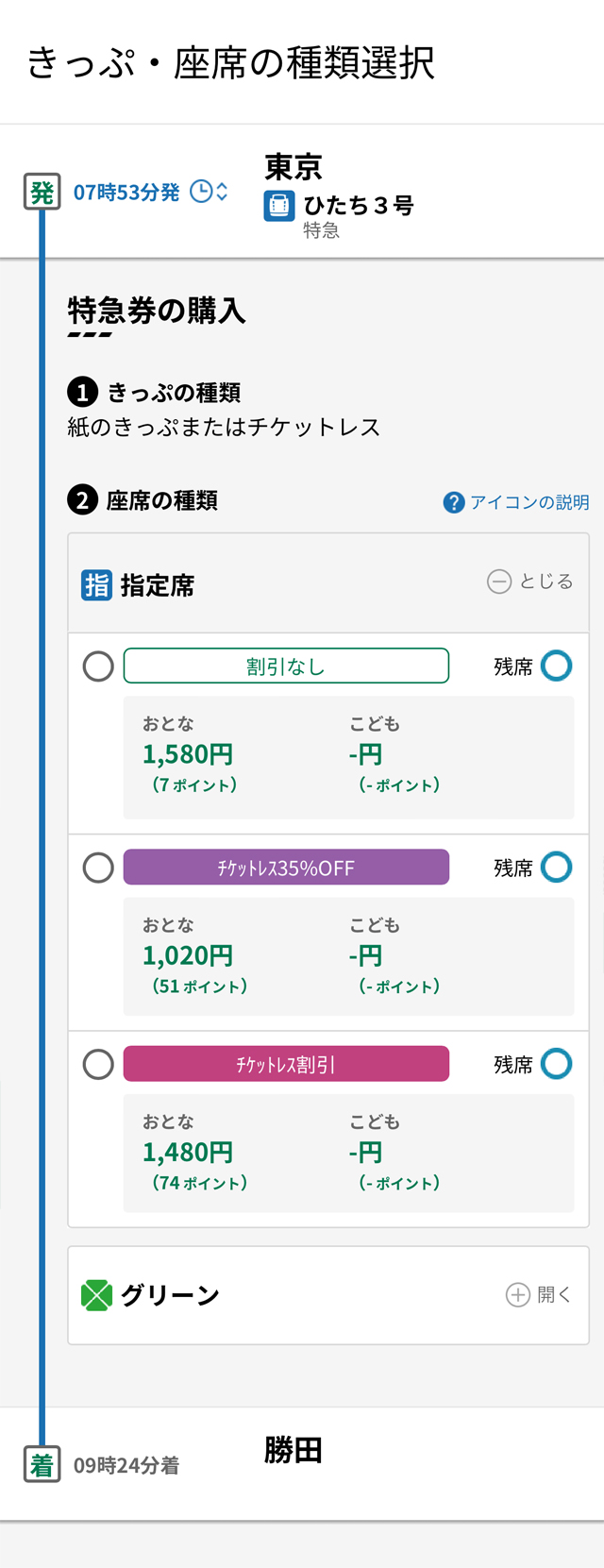Click the pink チケットレス割引 banner

[286, 1064]
